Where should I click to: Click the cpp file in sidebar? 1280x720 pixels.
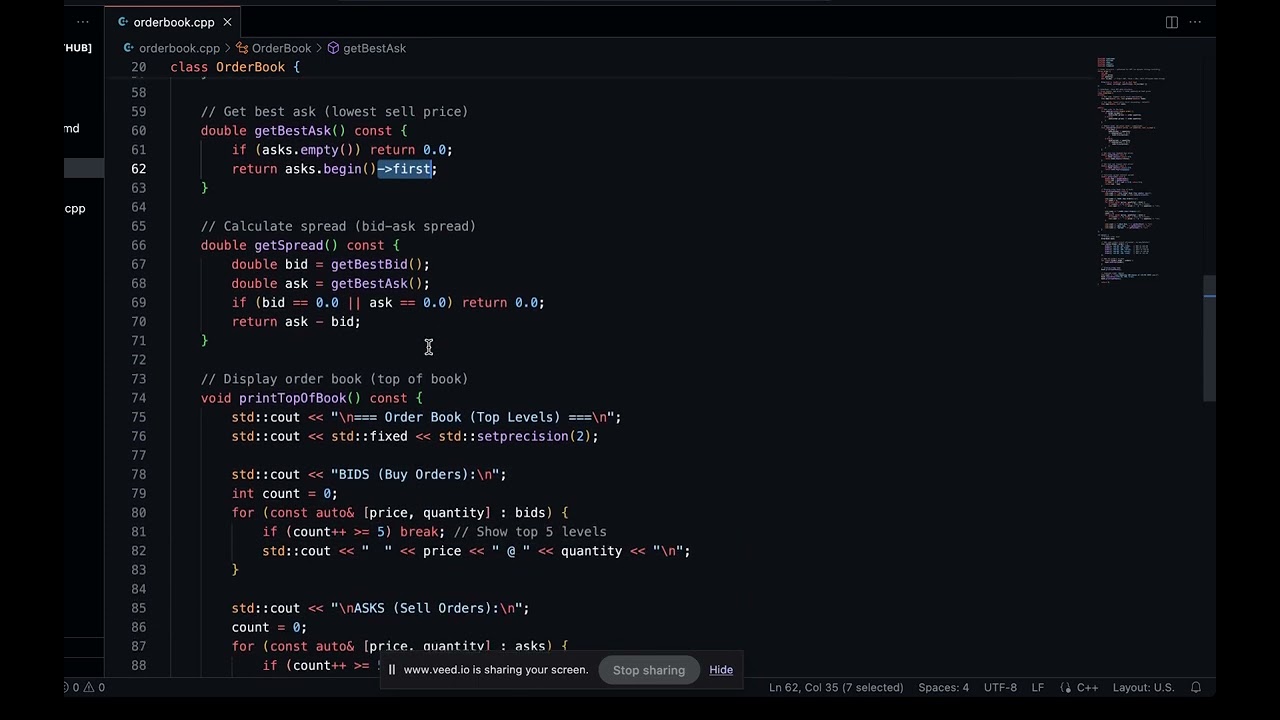click(75, 208)
